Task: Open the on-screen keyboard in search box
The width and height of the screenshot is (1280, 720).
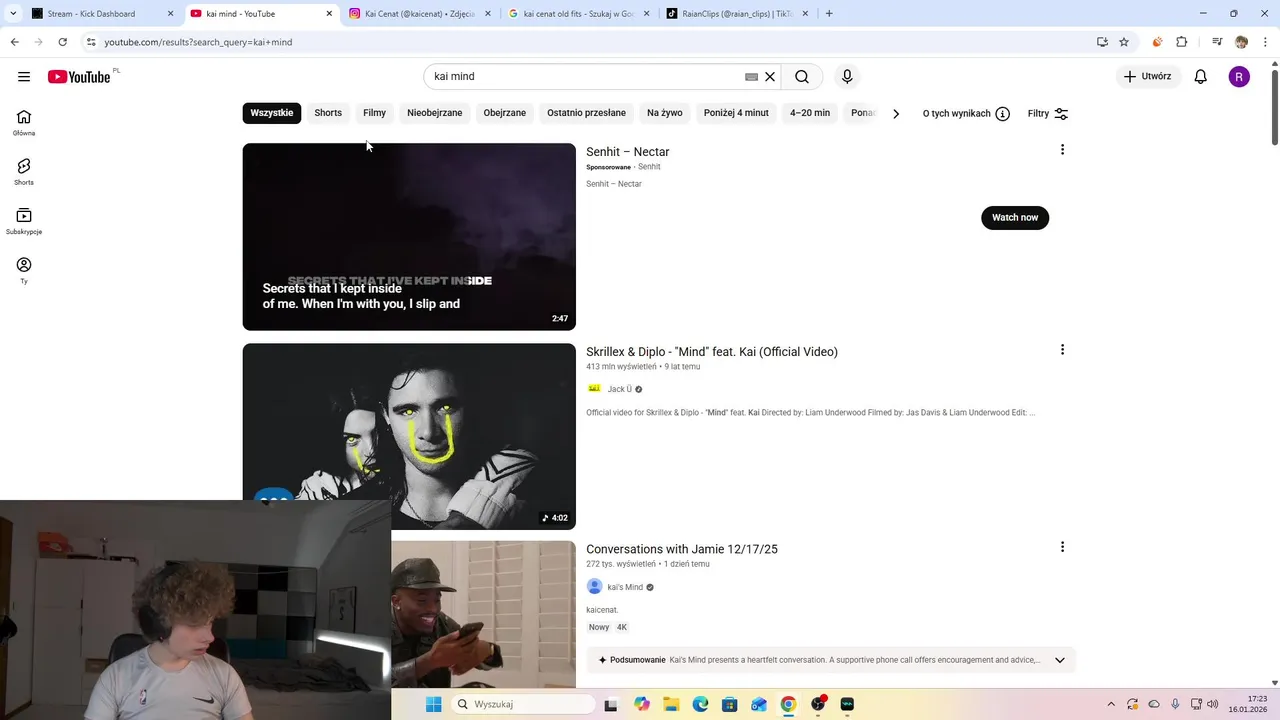Action: (751, 77)
